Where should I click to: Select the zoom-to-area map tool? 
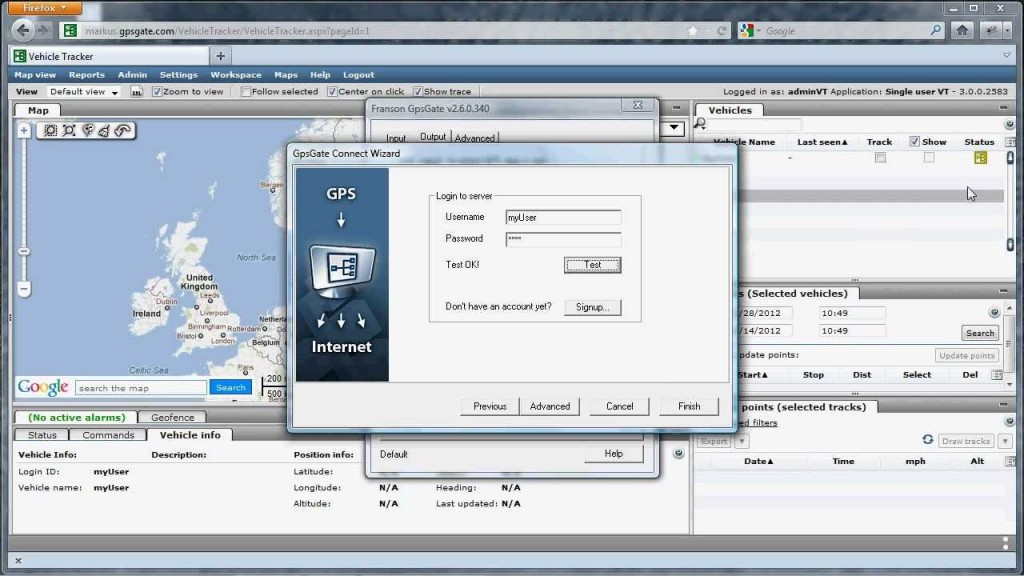50,131
